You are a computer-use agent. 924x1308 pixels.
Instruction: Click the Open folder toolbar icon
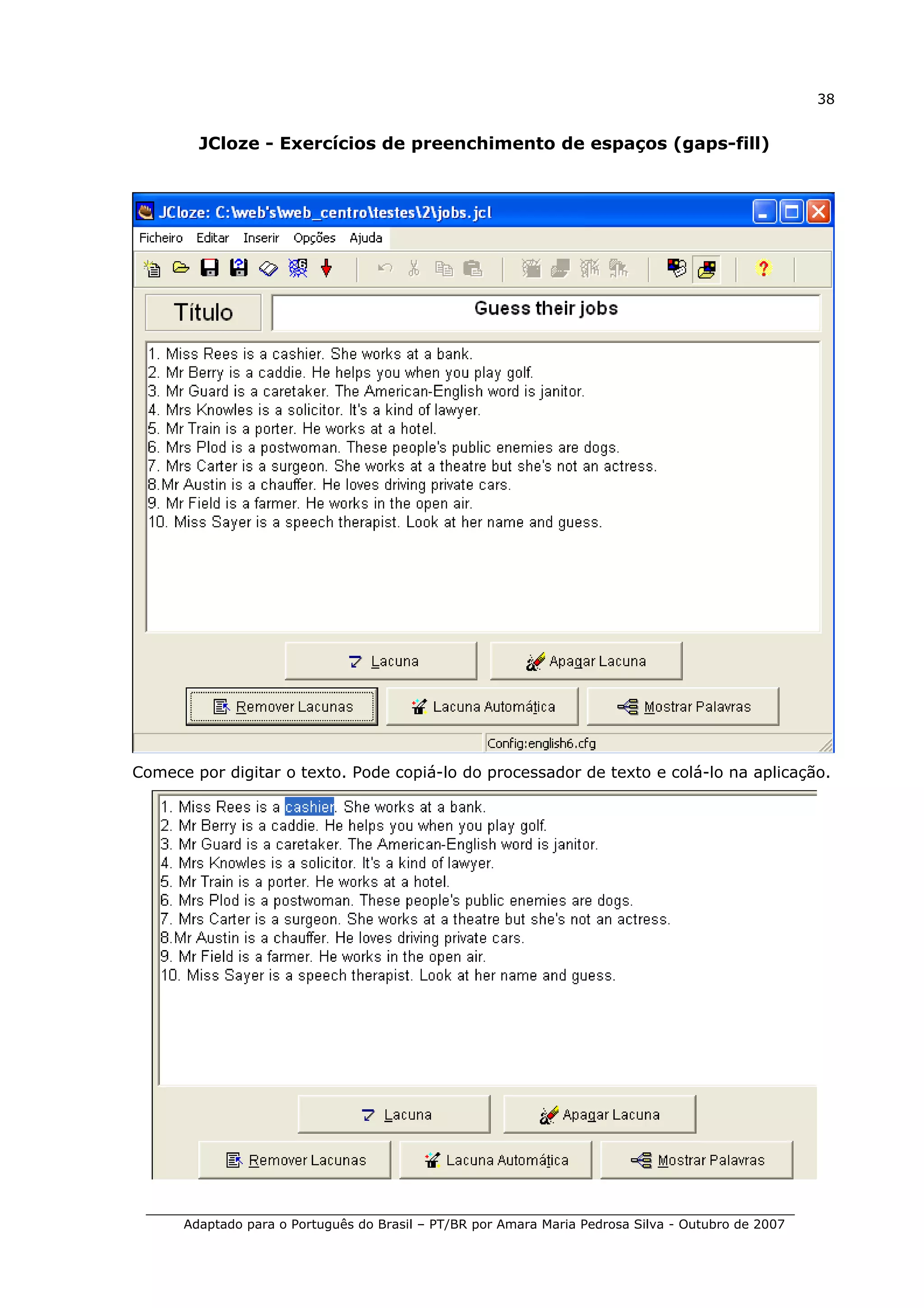(181, 268)
